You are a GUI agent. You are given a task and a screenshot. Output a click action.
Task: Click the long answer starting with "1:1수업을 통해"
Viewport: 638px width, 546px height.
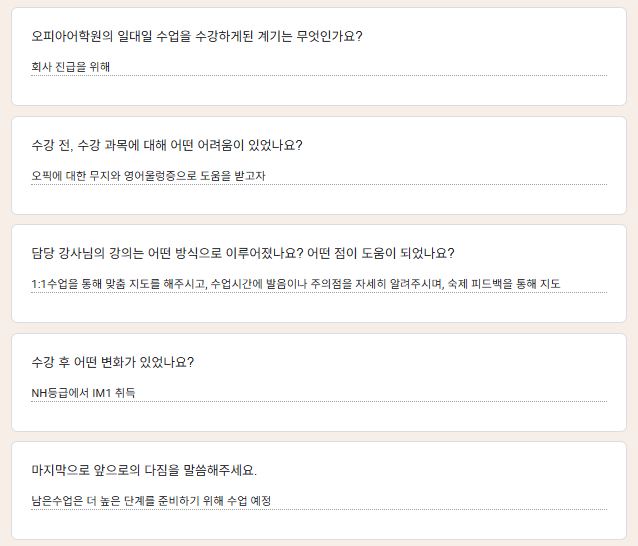(x=318, y=284)
